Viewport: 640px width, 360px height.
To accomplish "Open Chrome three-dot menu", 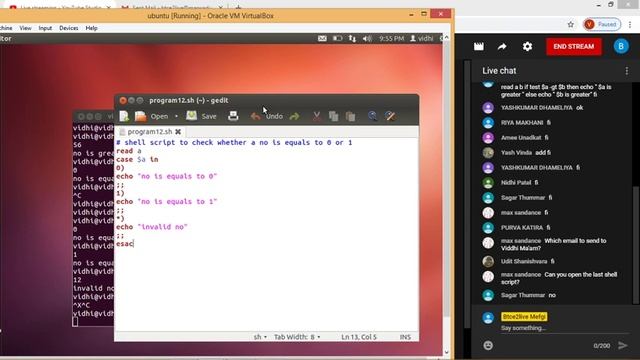I will [x=630, y=24].
